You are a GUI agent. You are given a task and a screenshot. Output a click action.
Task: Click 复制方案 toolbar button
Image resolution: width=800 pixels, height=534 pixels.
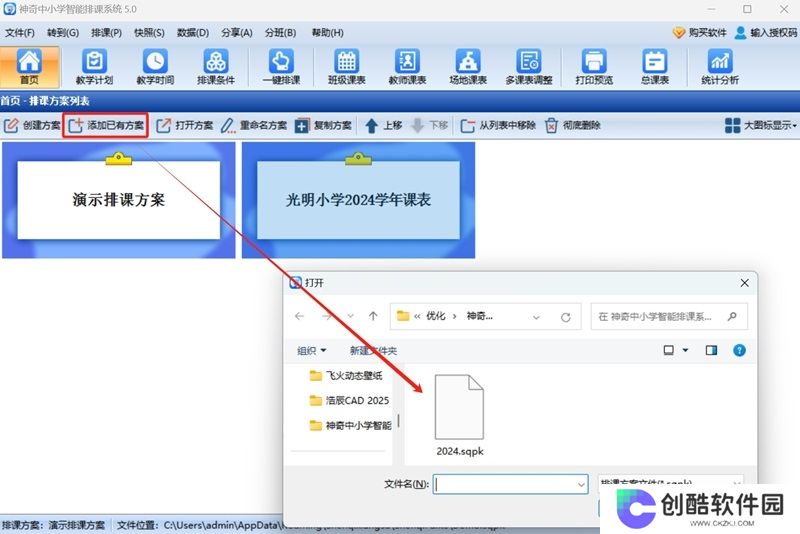tap(323, 125)
